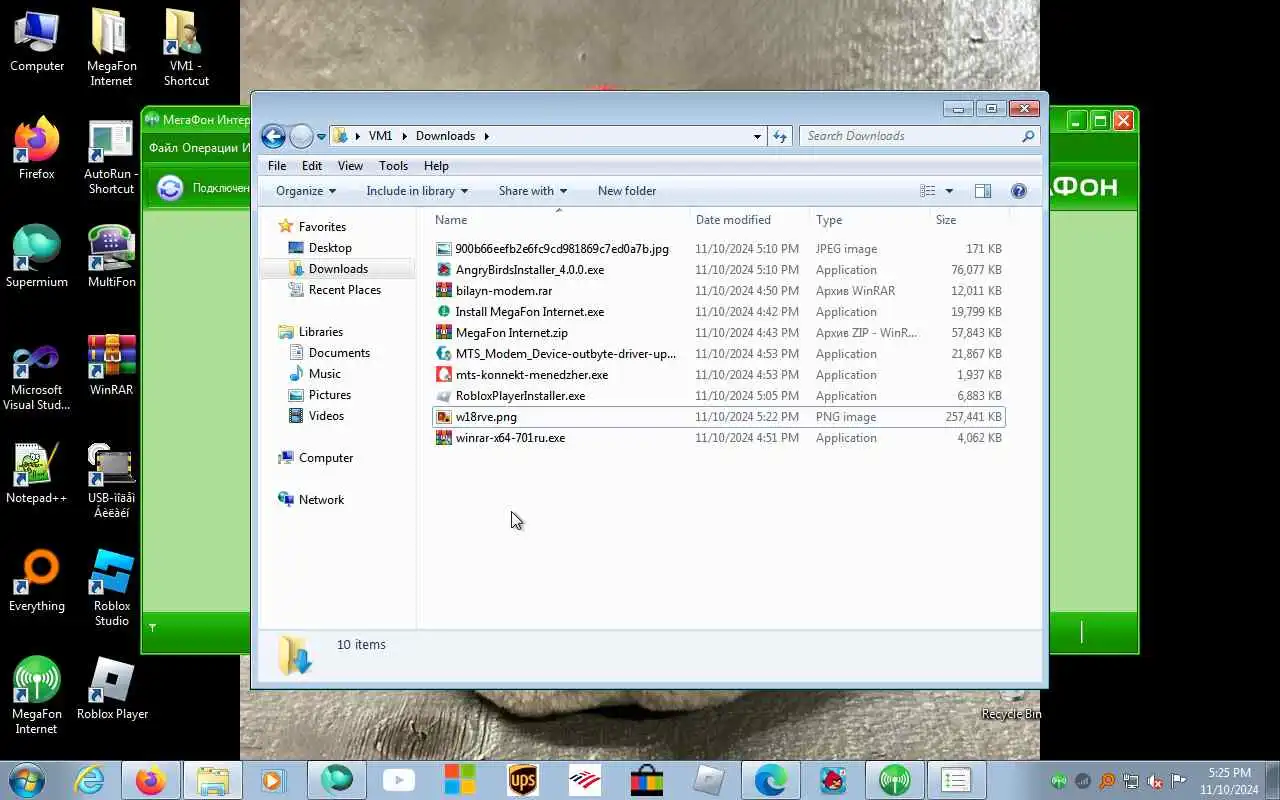The height and width of the screenshot is (800, 1280).
Task: Open the MultiFon desktop shortcut
Action: (111, 257)
